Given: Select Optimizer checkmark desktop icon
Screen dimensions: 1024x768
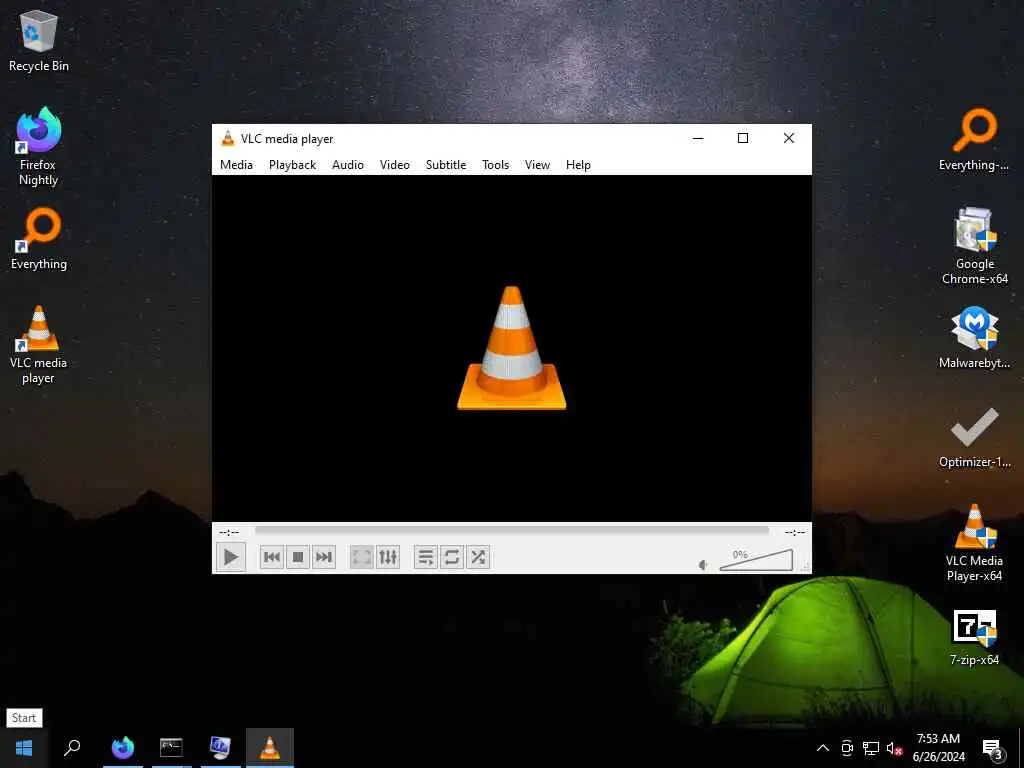Looking at the screenshot, I should [974, 437].
